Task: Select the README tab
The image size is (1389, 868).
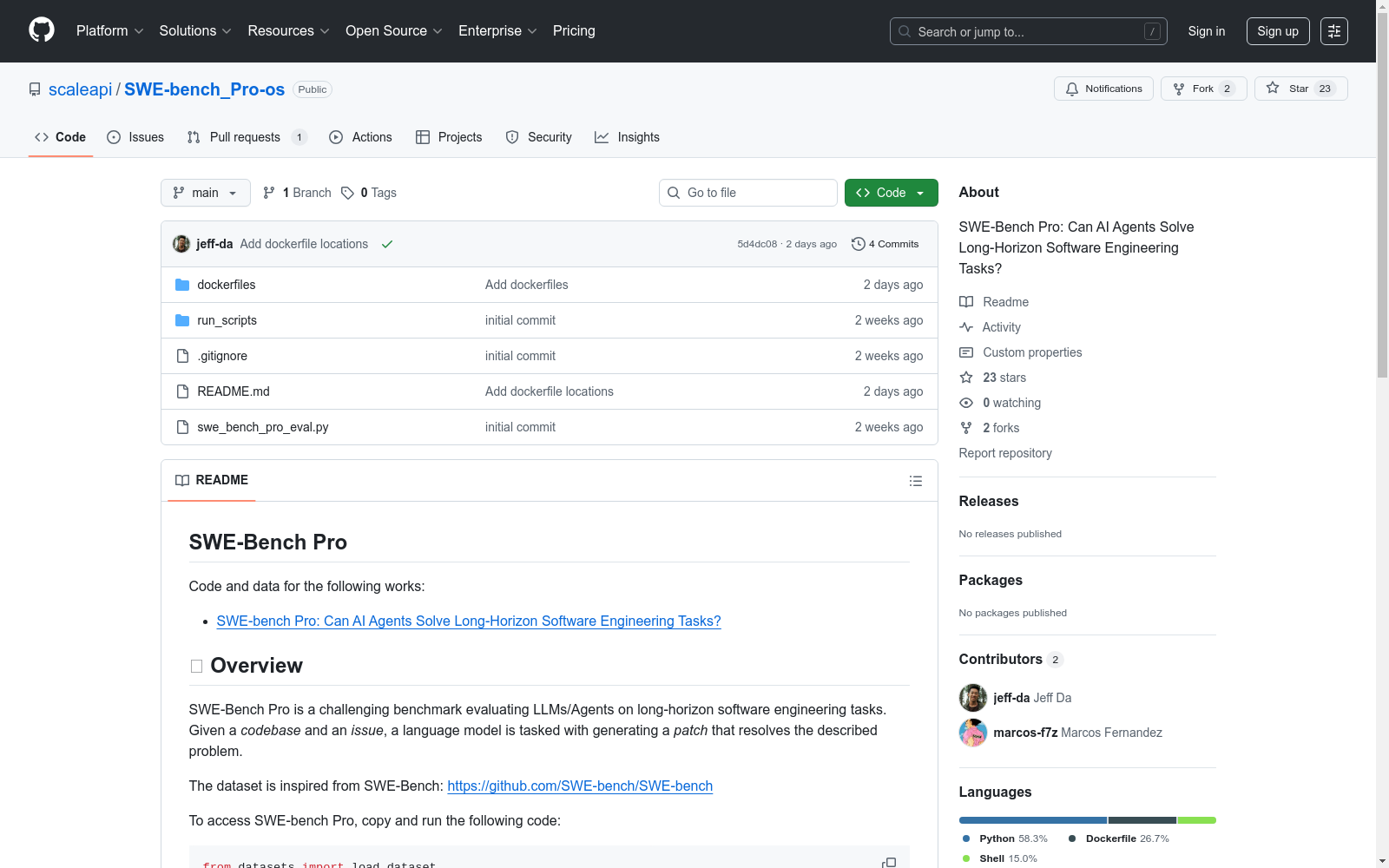Action: tap(212, 480)
